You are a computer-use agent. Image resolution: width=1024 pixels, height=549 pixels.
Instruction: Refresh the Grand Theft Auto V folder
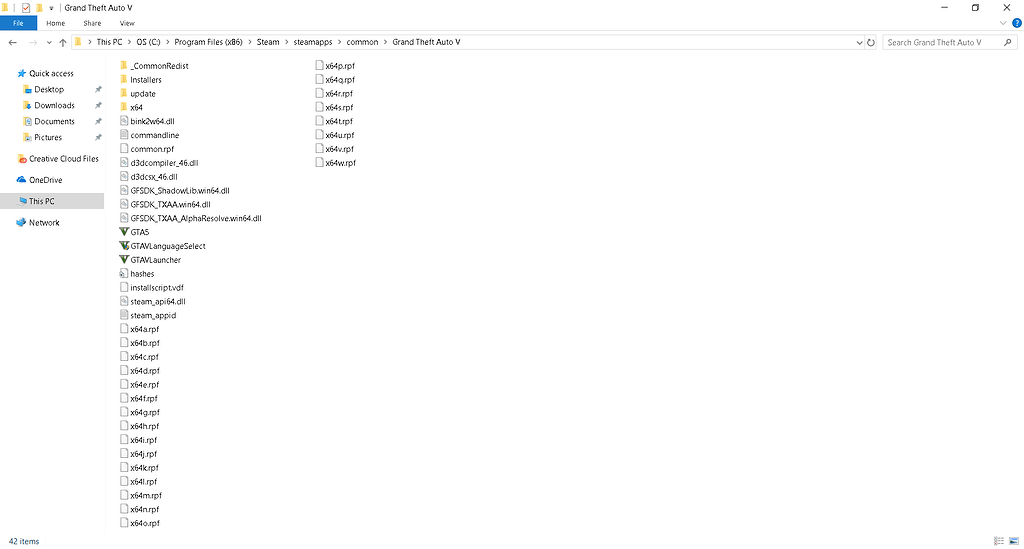tap(871, 42)
